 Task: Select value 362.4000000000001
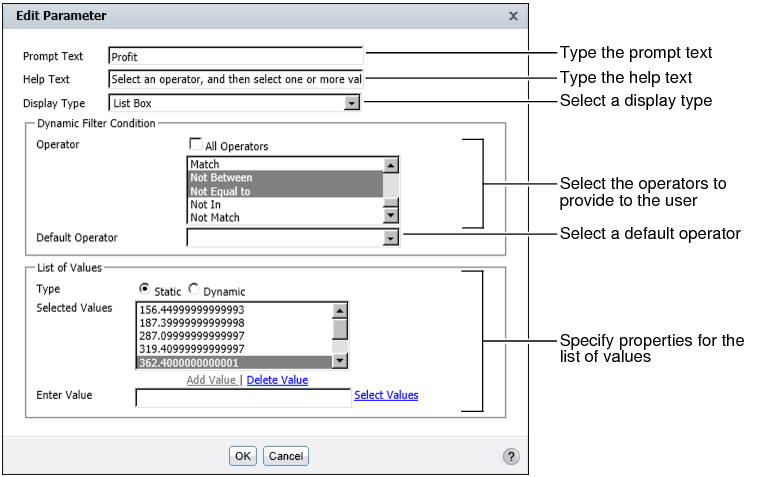(x=235, y=363)
